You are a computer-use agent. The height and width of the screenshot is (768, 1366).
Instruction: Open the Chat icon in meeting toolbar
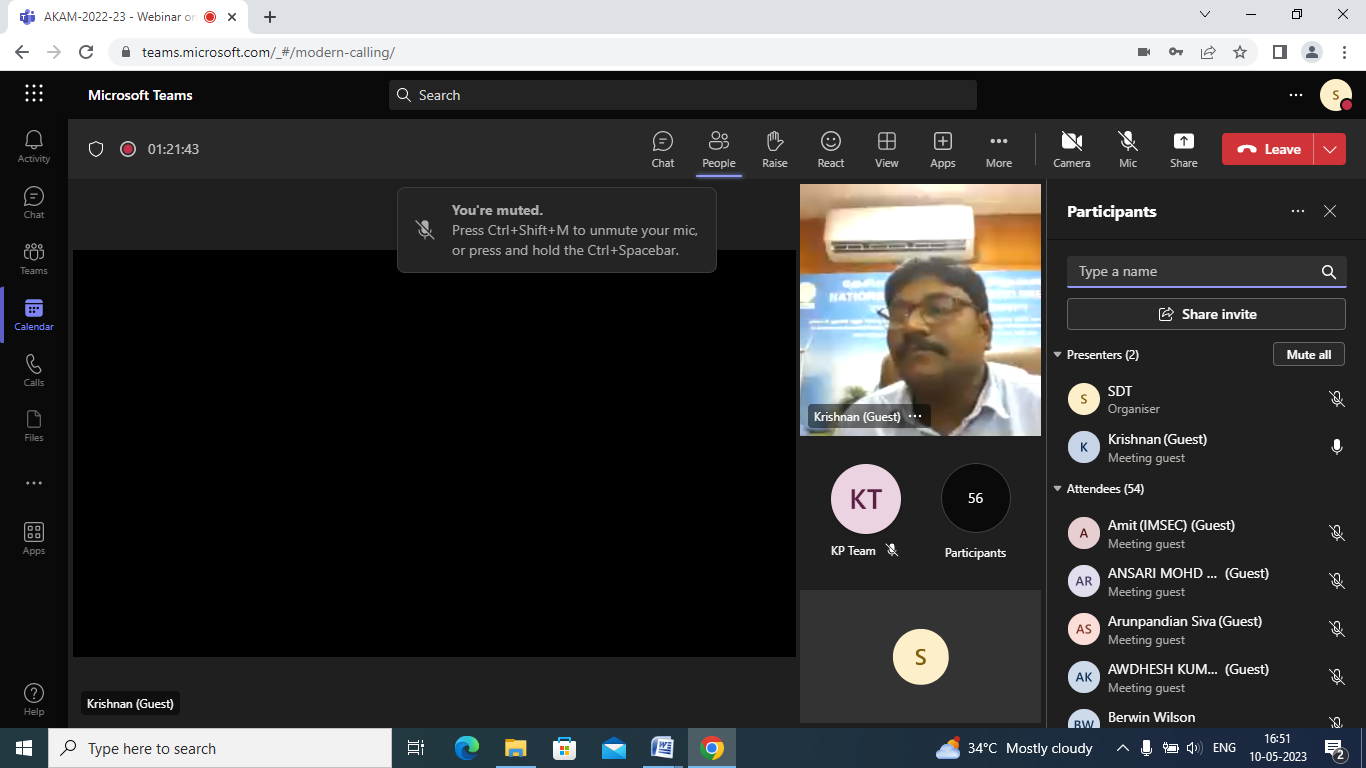pyautogui.click(x=663, y=149)
